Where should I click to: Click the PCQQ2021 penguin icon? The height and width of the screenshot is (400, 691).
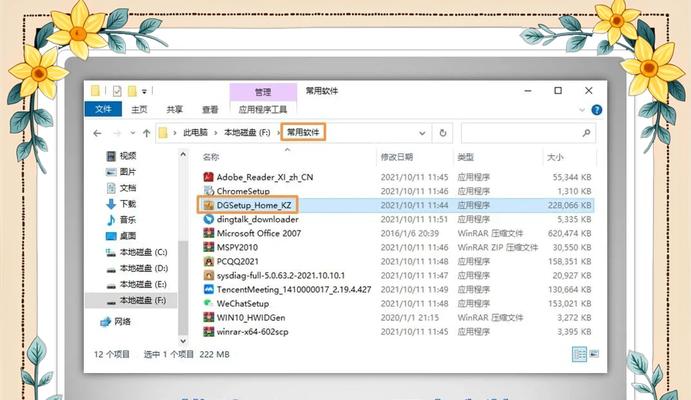point(208,261)
